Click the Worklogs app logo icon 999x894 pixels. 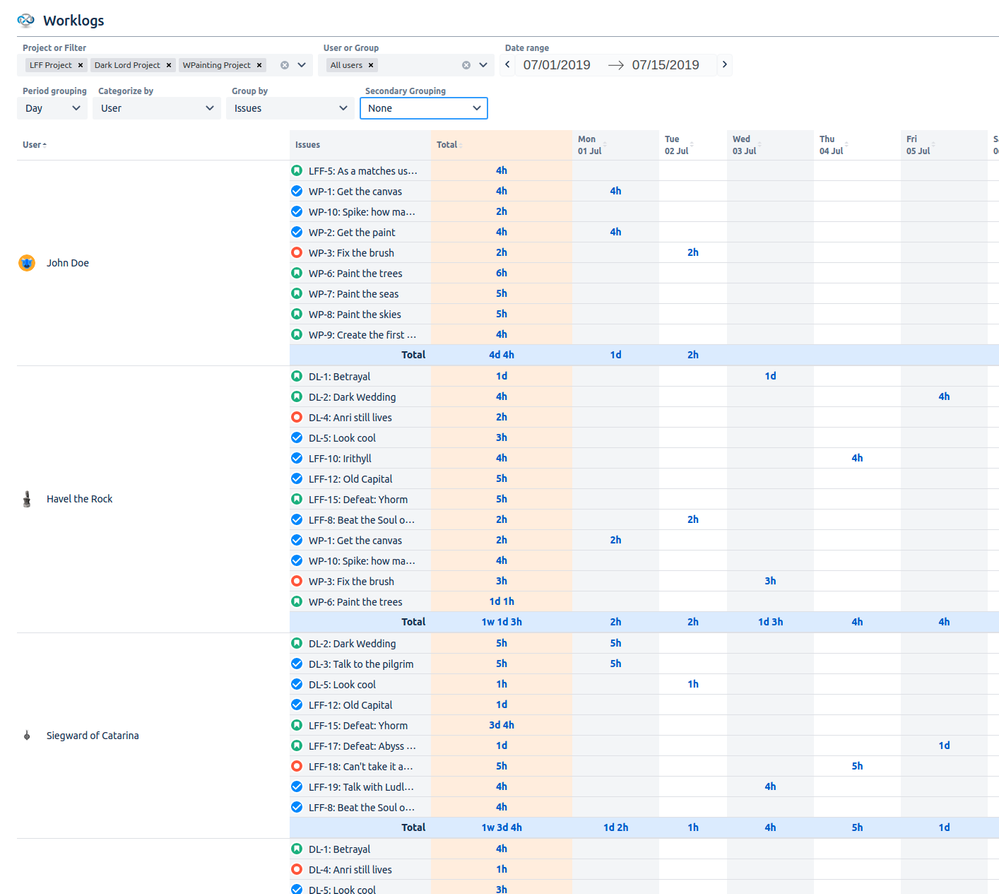pyautogui.click(x=25, y=20)
